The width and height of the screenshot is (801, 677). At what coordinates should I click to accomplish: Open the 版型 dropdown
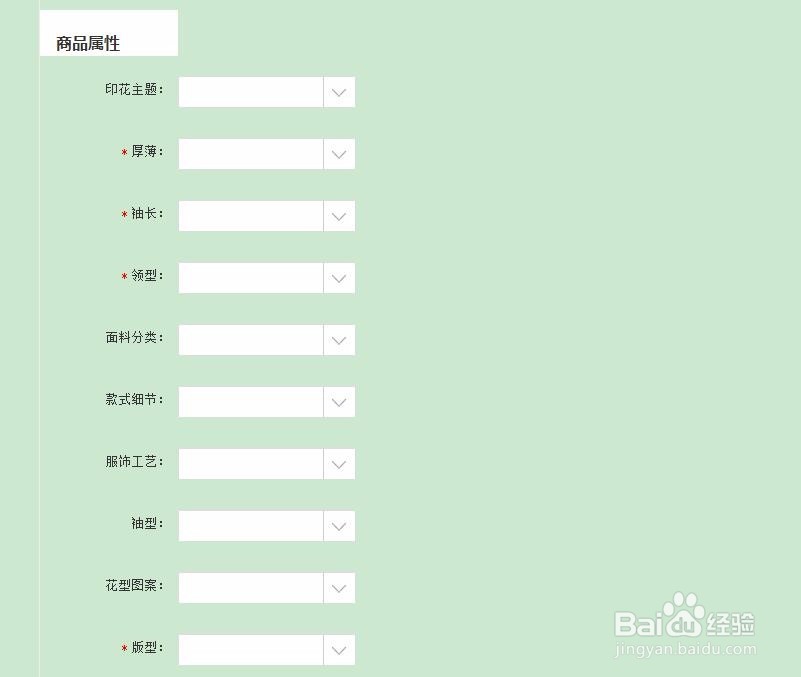point(339,649)
